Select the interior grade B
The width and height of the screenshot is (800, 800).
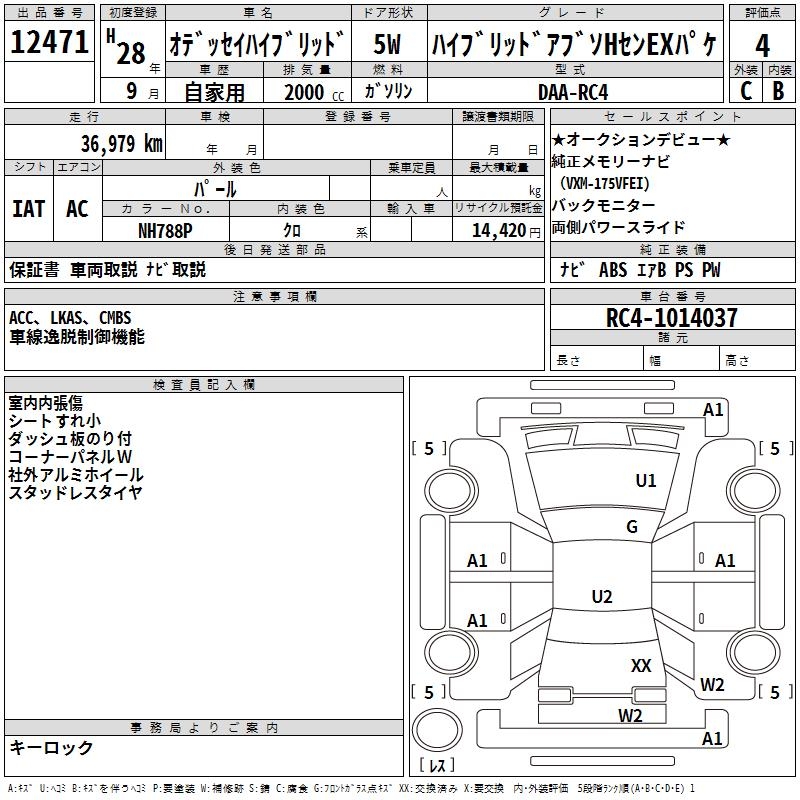[x=778, y=91]
